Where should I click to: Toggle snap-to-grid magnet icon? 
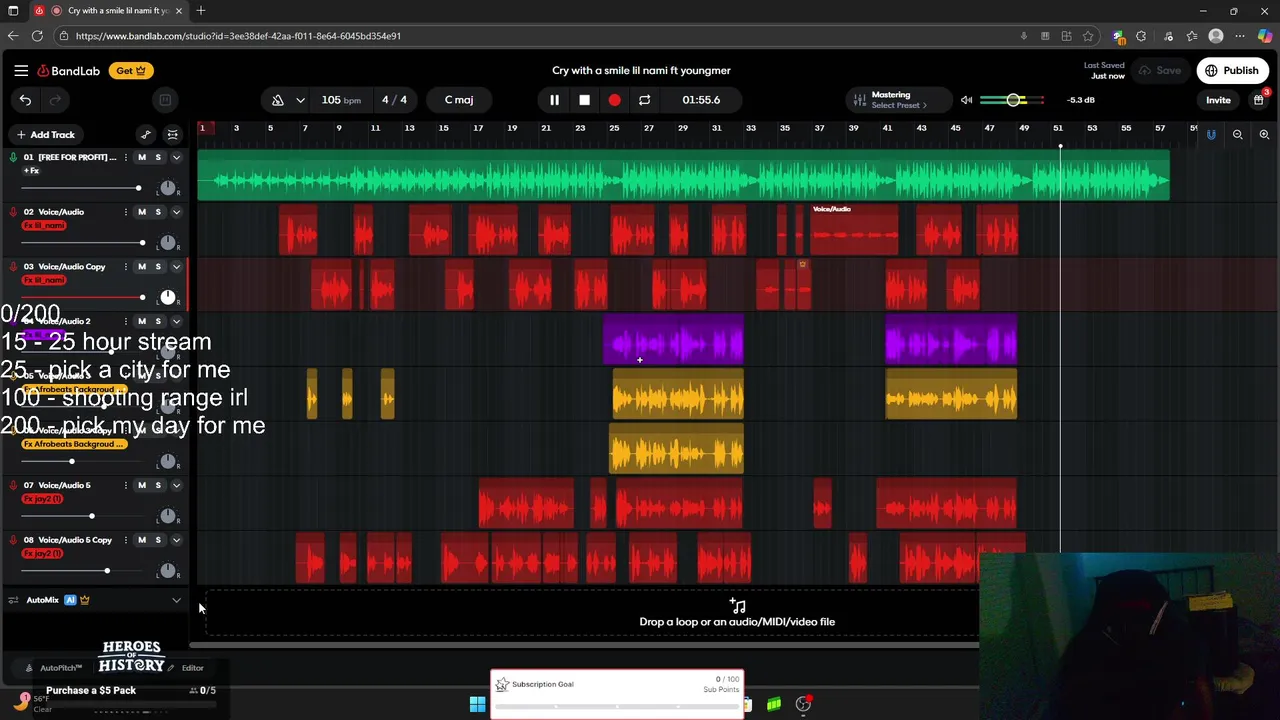(1211, 134)
